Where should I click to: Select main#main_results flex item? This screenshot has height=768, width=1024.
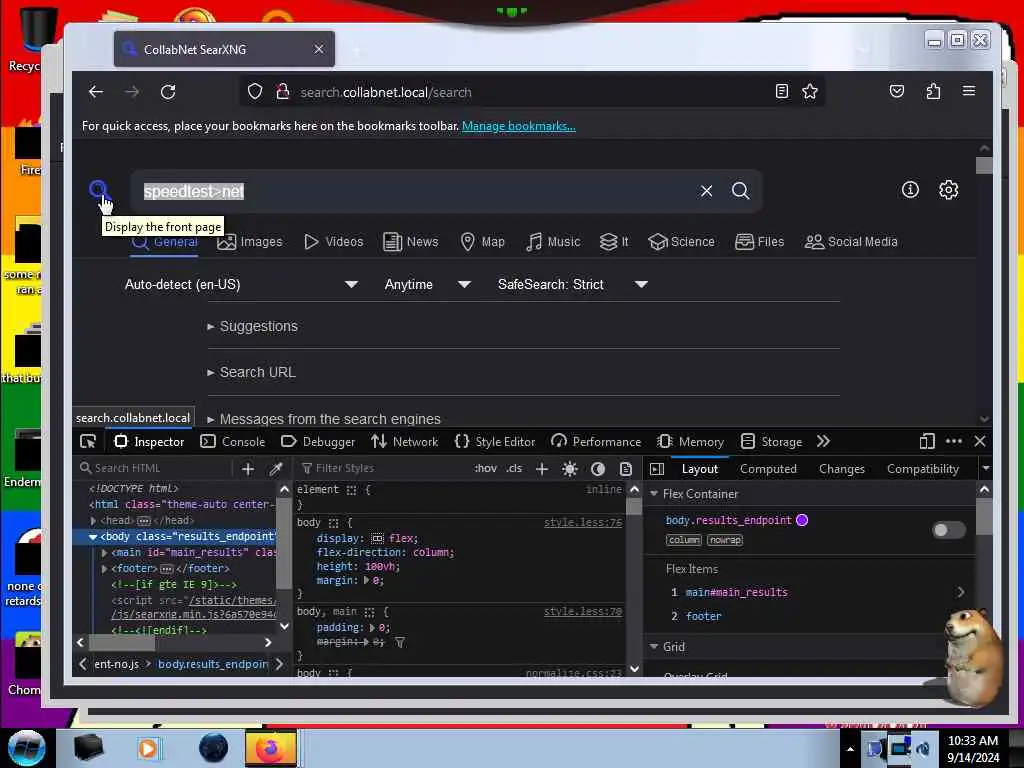(x=737, y=592)
